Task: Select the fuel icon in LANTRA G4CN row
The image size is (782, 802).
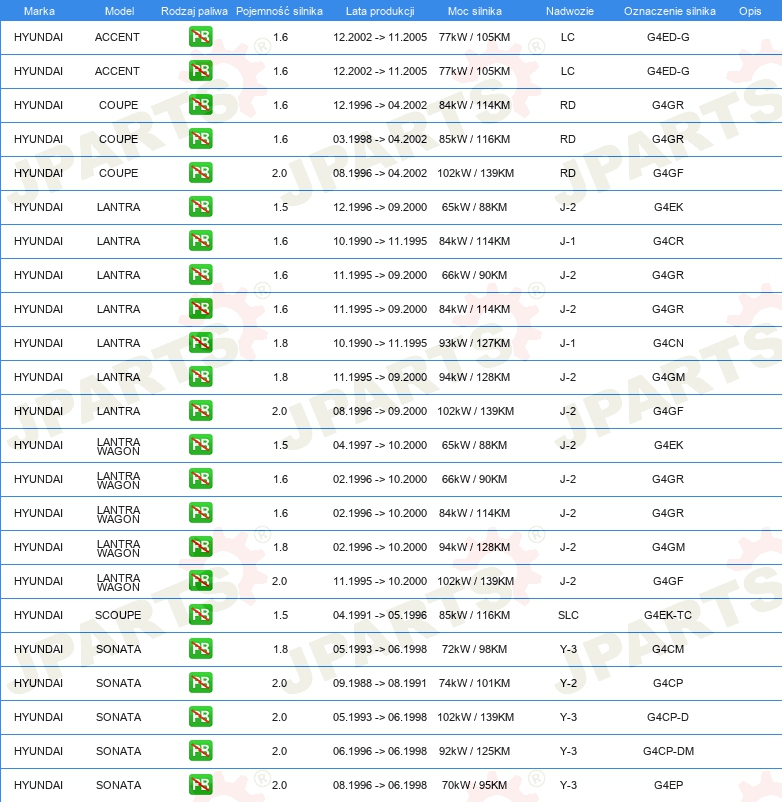Action: tap(200, 343)
